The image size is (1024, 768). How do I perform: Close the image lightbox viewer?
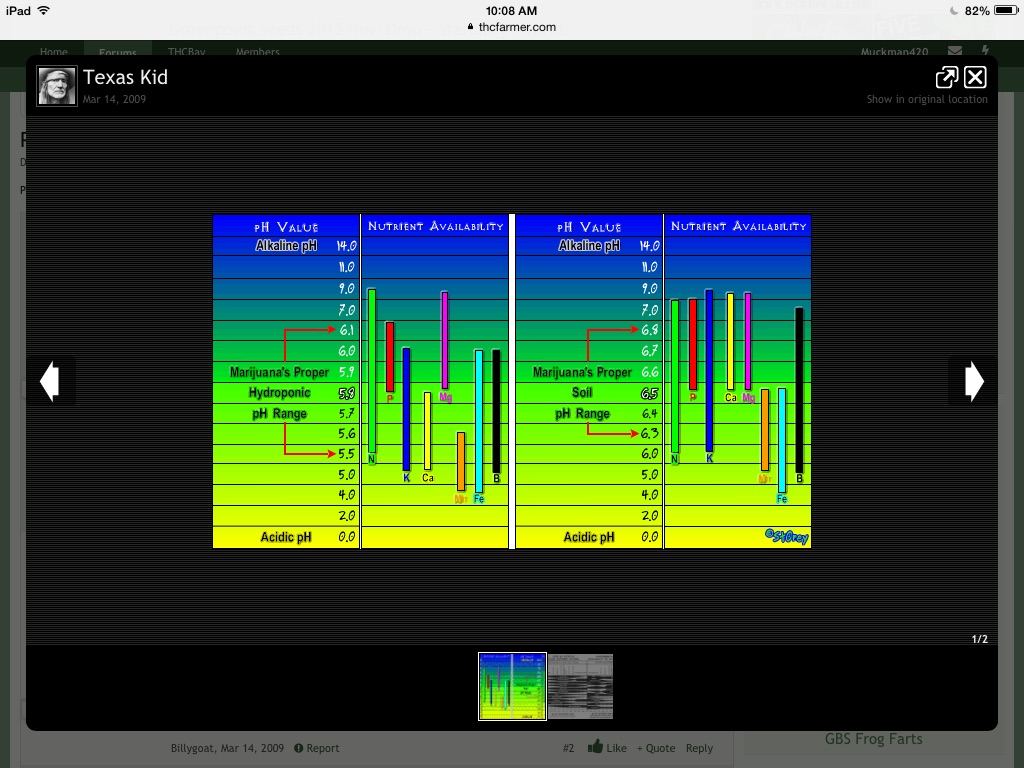[975, 77]
